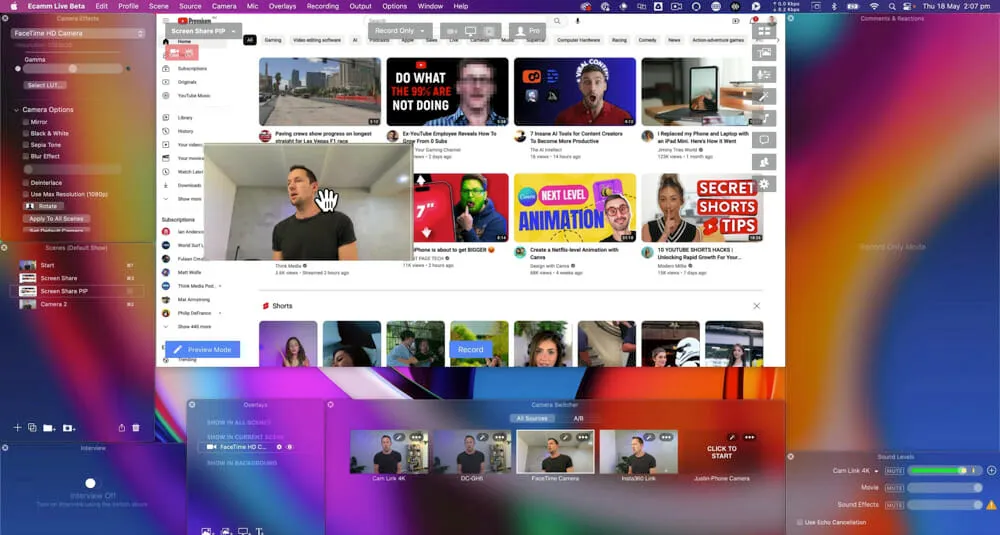Delete scene using the trash icon
Viewport: 1000px width, 535px height.
coord(136,428)
